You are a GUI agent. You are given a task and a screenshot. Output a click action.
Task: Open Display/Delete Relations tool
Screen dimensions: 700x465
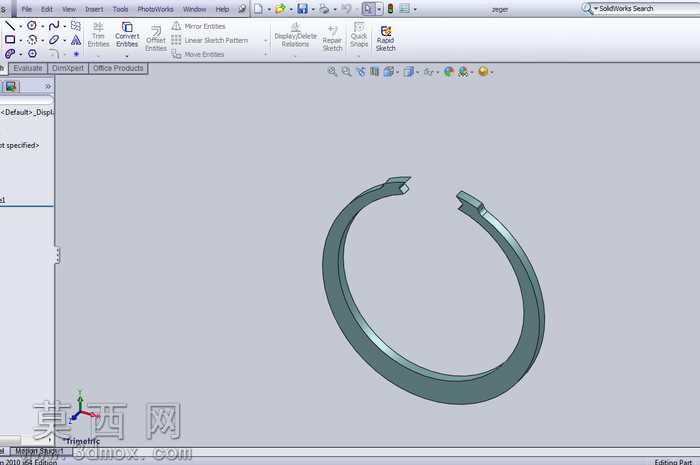coord(295,35)
